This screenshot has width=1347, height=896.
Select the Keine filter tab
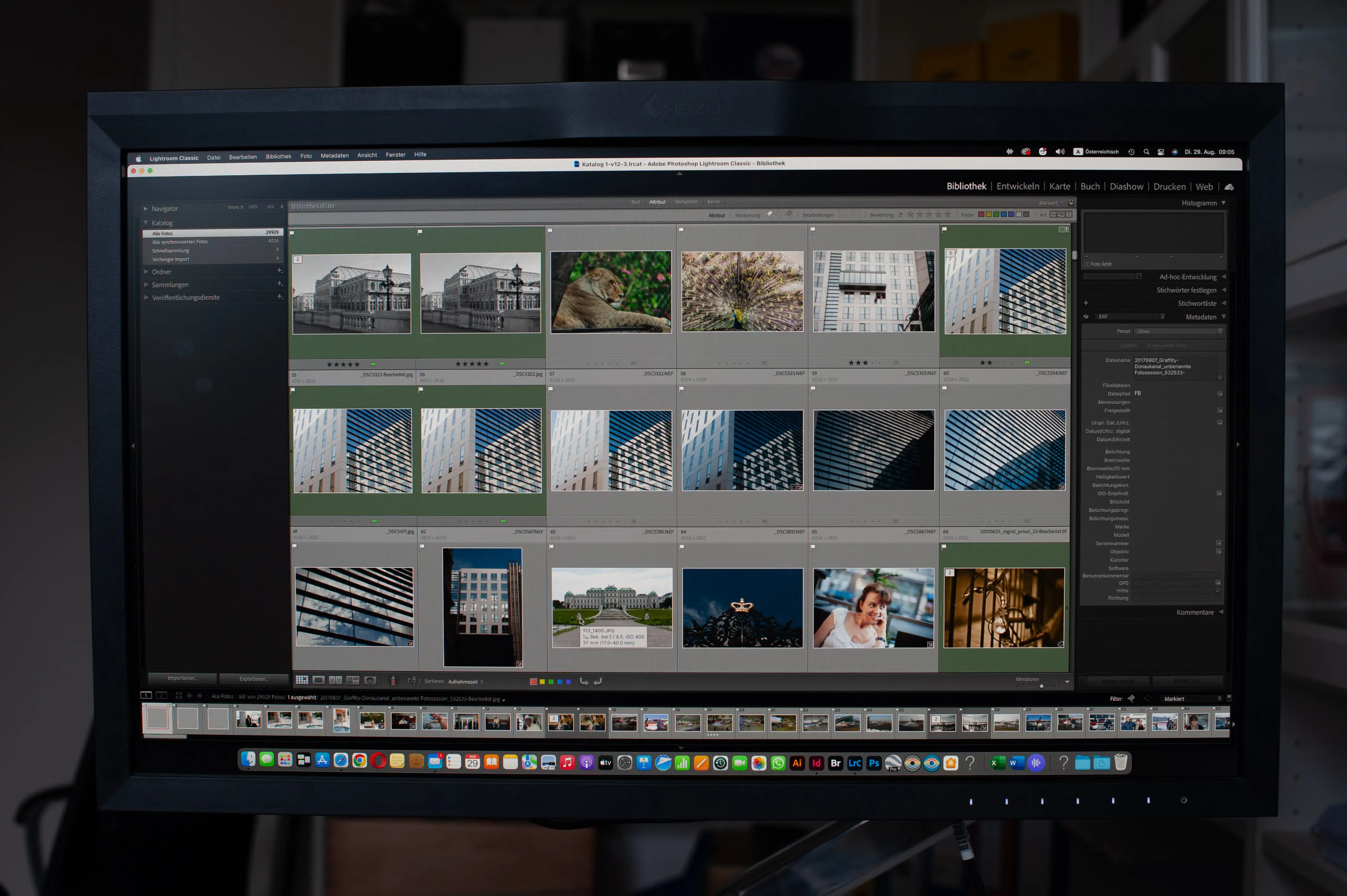point(714,202)
